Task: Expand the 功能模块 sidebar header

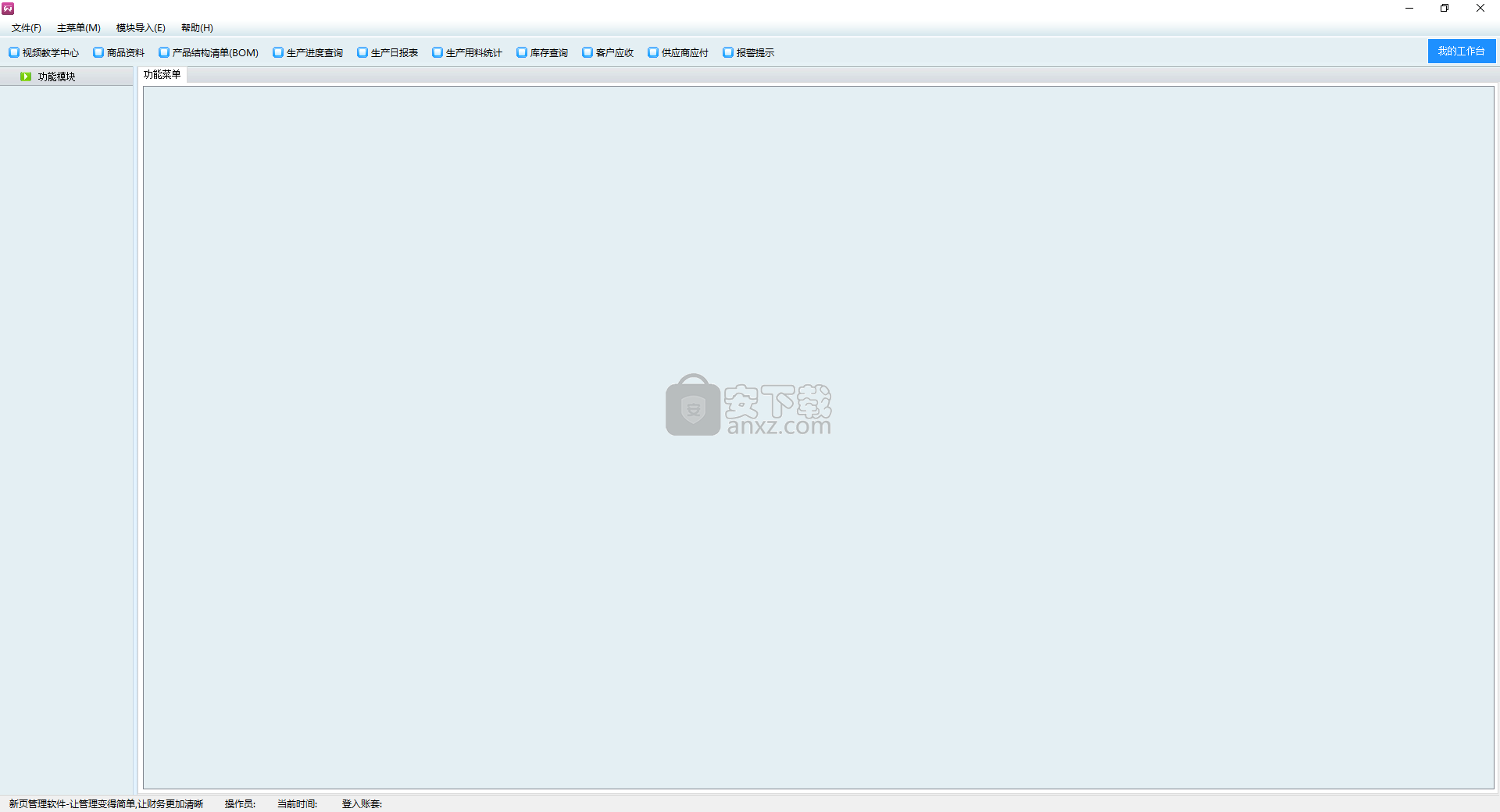Action: coord(66,77)
